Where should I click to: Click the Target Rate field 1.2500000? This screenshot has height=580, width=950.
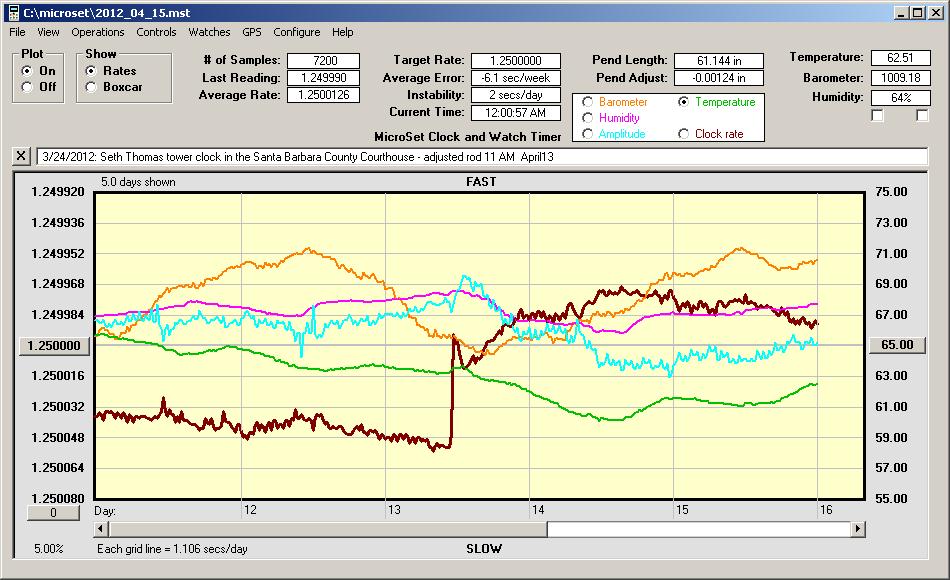coord(516,61)
